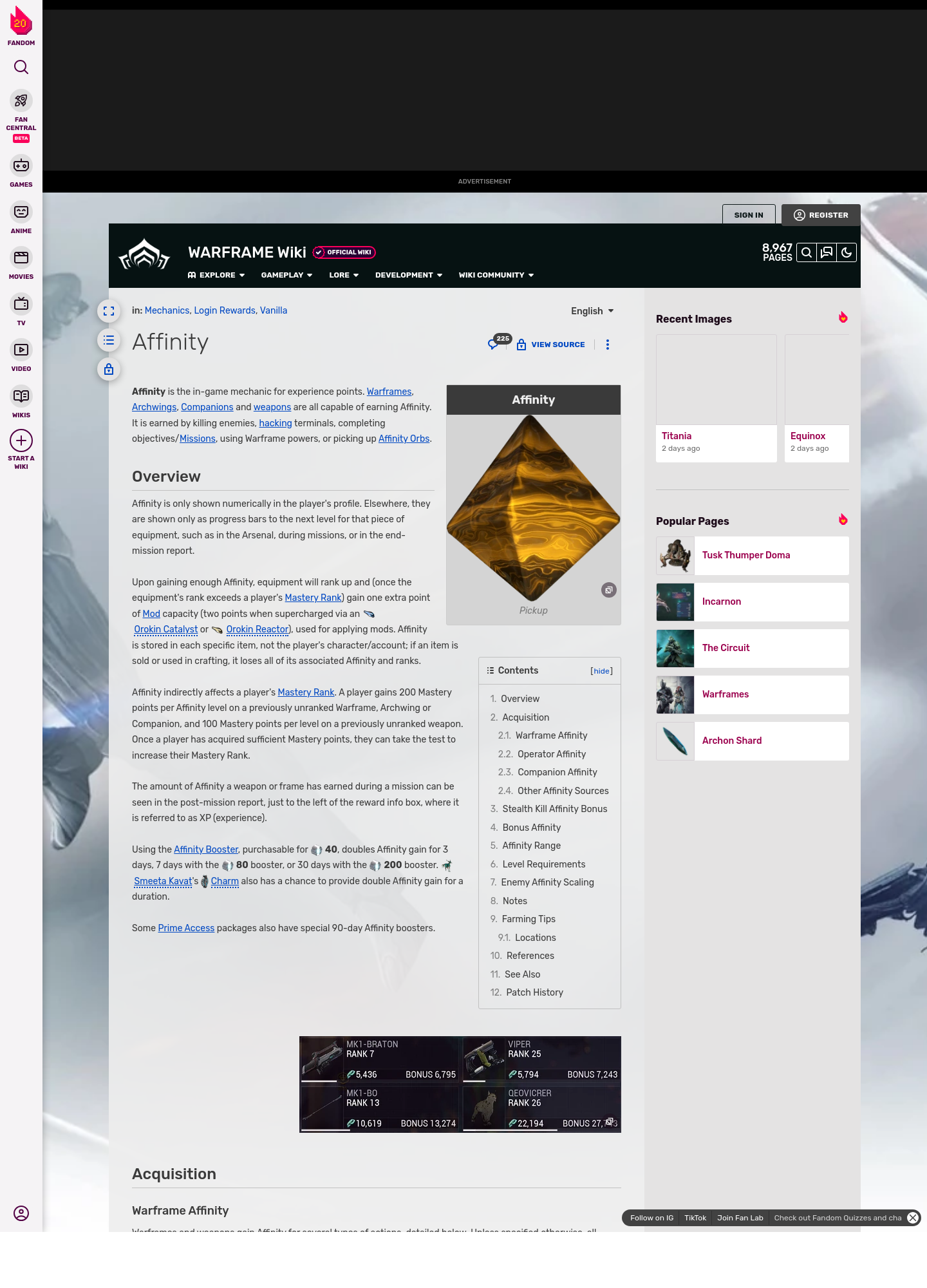
Task: Expand the Wiki Community menu
Action: point(496,275)
